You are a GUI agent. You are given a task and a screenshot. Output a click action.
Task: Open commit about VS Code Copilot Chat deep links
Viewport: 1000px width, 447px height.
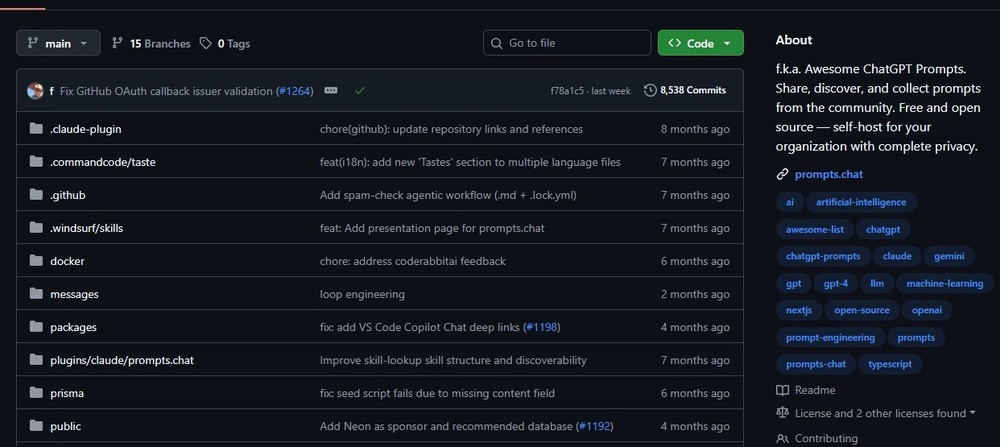tap(420, 328)
